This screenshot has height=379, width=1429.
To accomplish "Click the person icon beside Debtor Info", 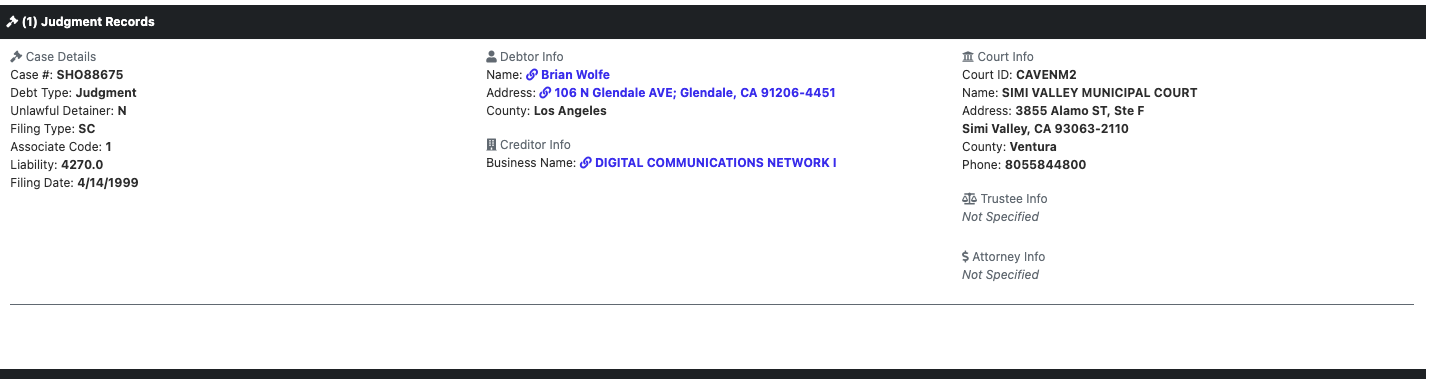I will pos(491,57).
